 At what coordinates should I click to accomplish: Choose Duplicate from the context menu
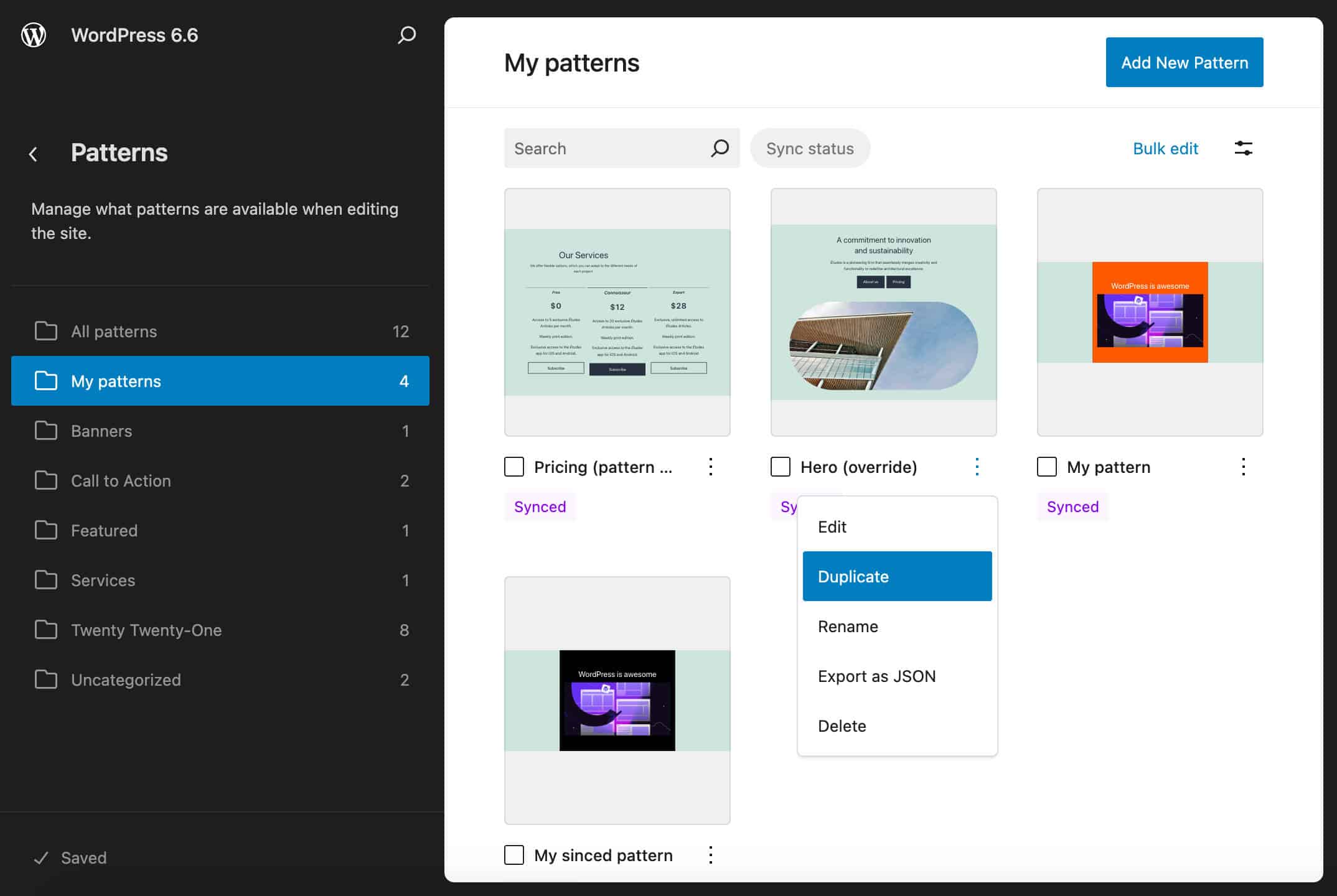(x=896, y=576)
